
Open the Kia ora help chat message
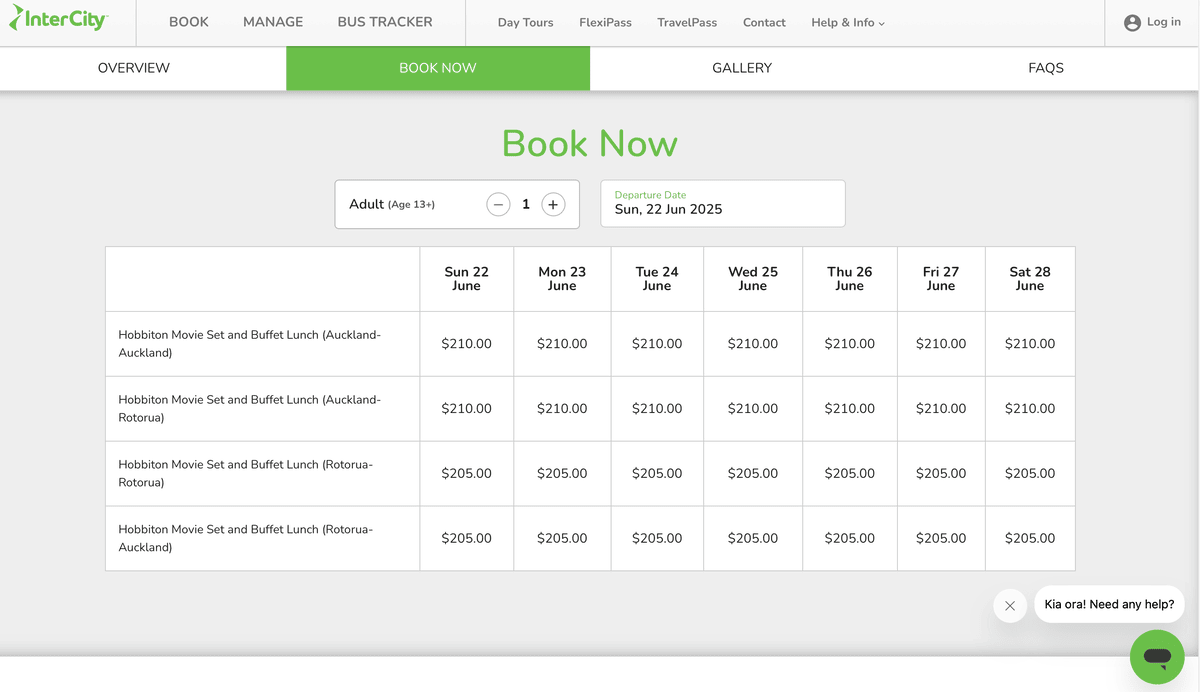1109,604
